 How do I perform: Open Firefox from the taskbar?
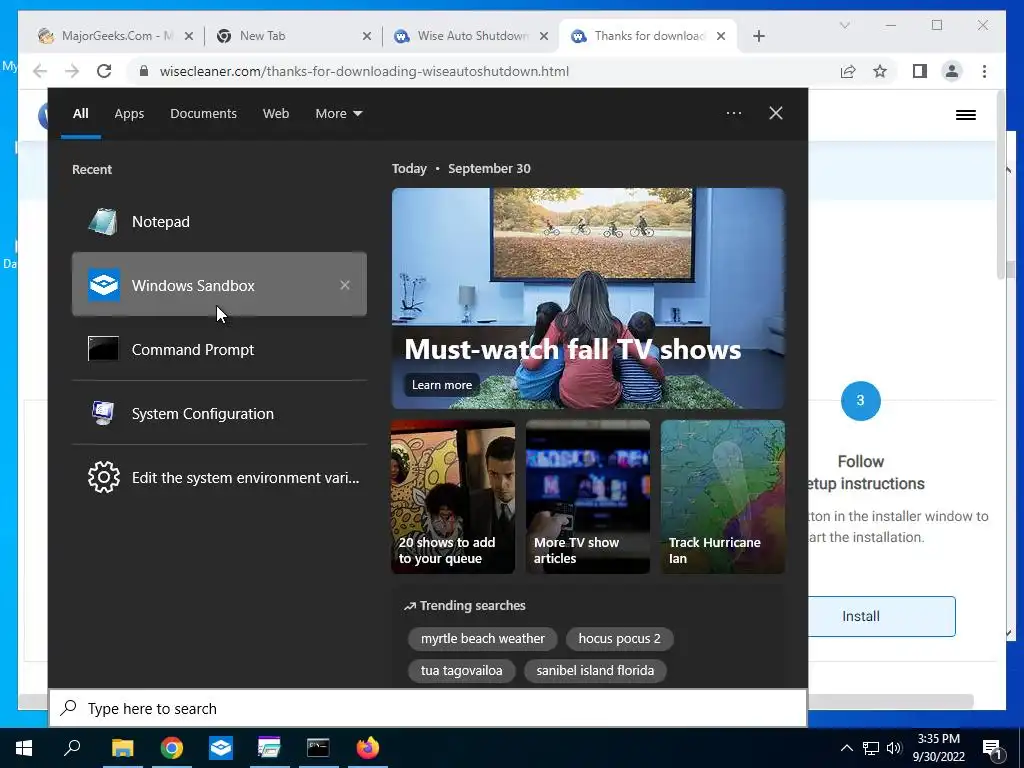coord(368,748)
